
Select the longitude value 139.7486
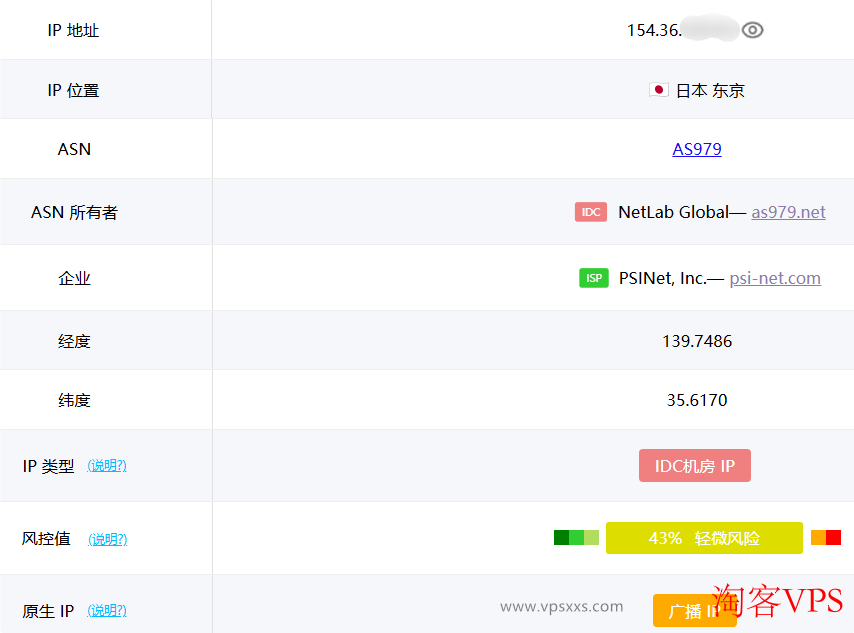click(x=697, y=341)
